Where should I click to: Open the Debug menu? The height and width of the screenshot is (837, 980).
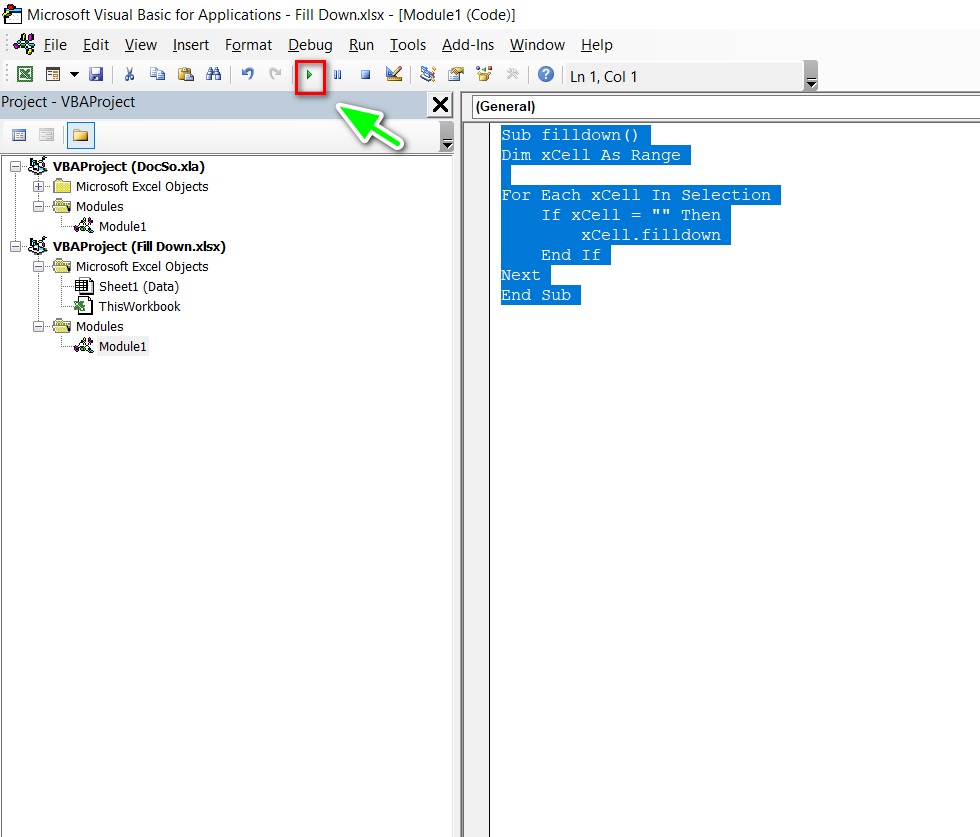[x=310, y=45]
